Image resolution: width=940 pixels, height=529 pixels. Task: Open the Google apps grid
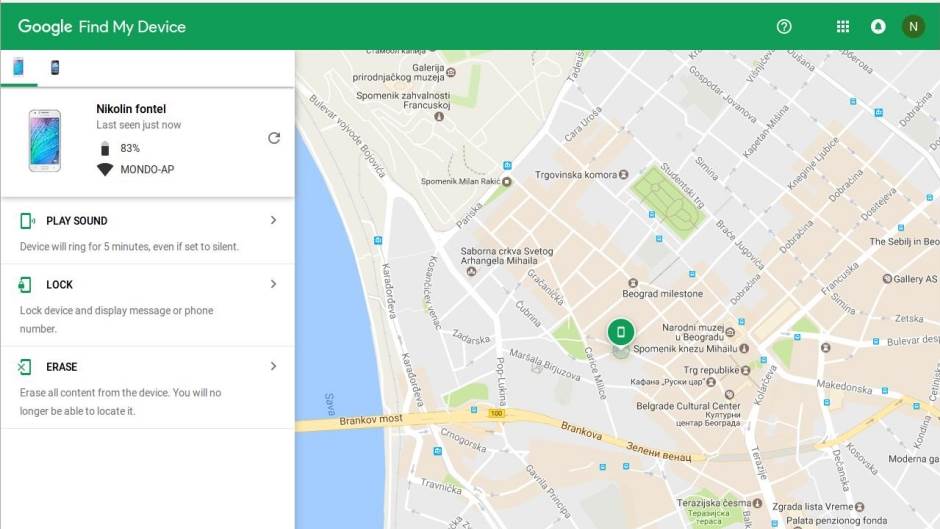pos(843,27)
